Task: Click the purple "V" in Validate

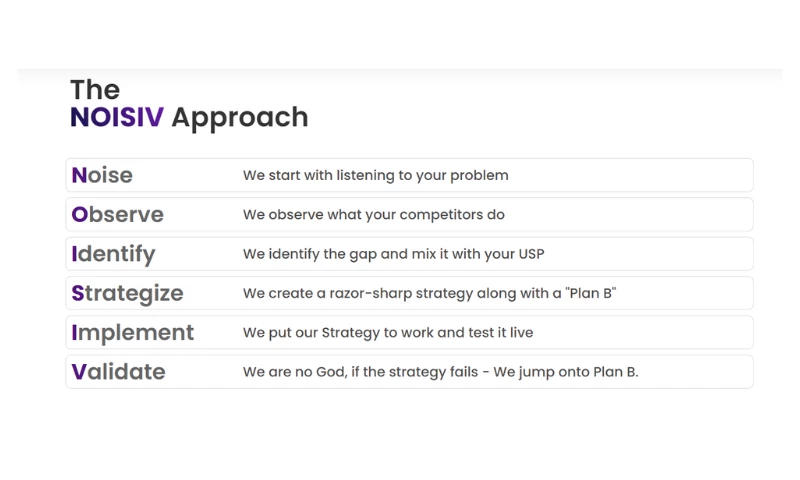Action: tap(79, 372)
